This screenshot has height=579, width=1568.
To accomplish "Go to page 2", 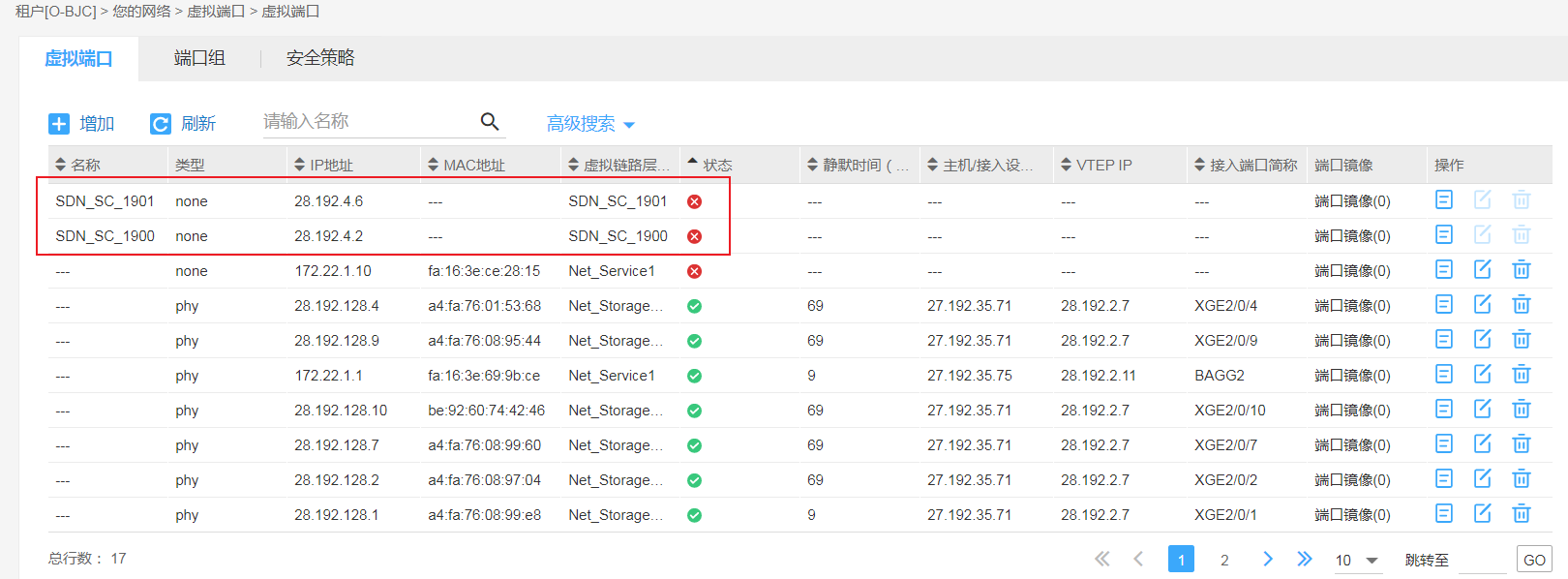I will click(x=1224, y=560).
